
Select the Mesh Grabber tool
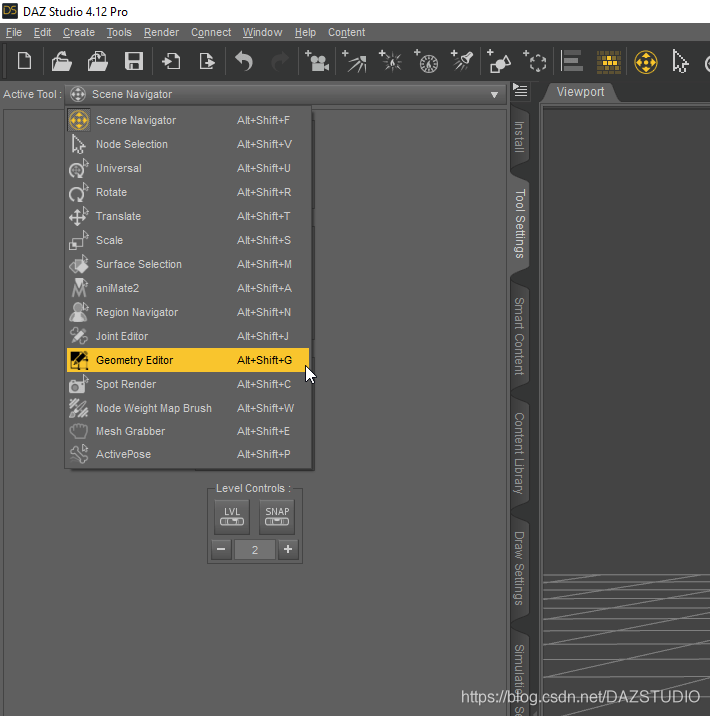point(188,431)
